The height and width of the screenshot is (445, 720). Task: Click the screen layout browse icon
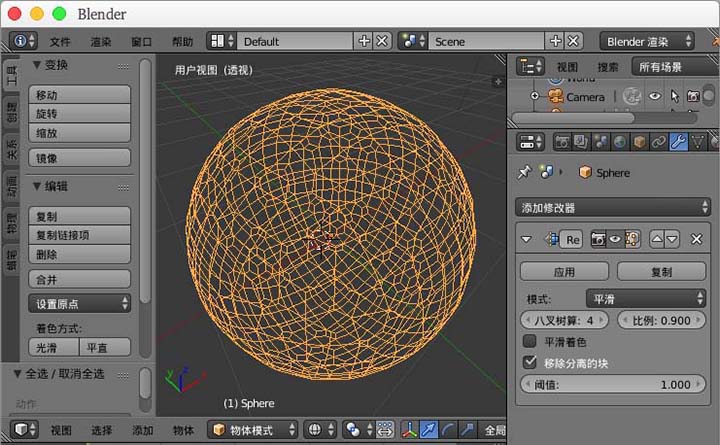221,41
